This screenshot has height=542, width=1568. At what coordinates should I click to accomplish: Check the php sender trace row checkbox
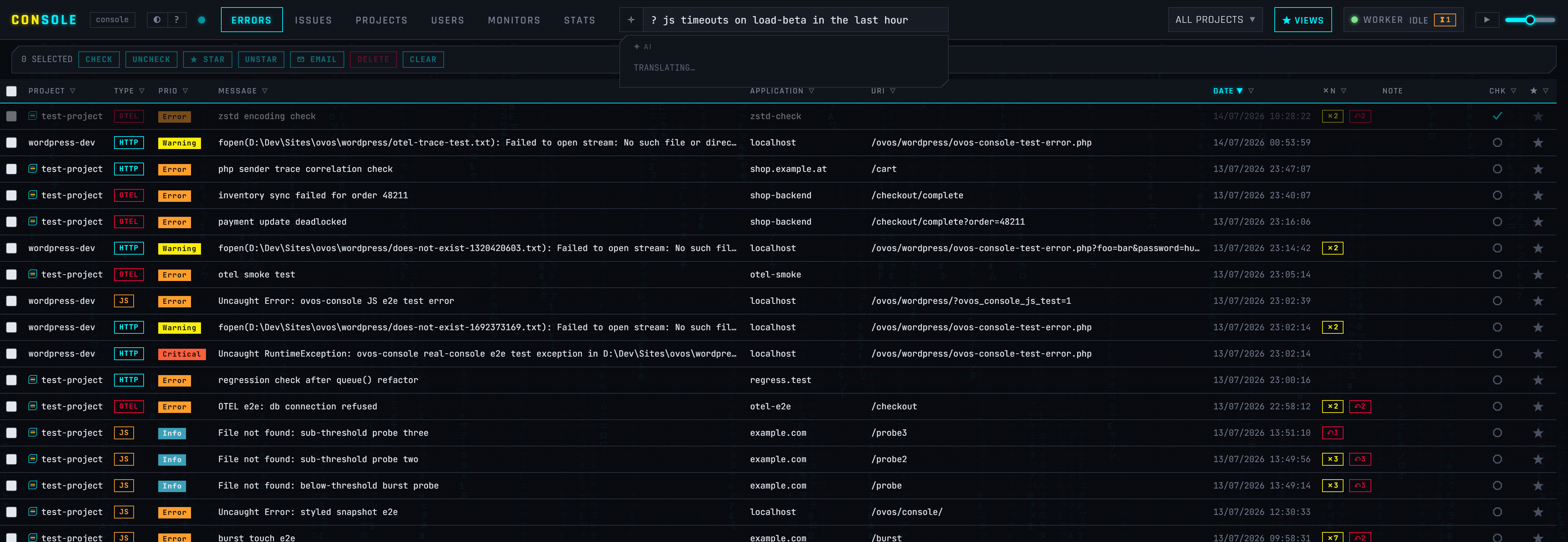pyautogui.click(x=11, y=169)
